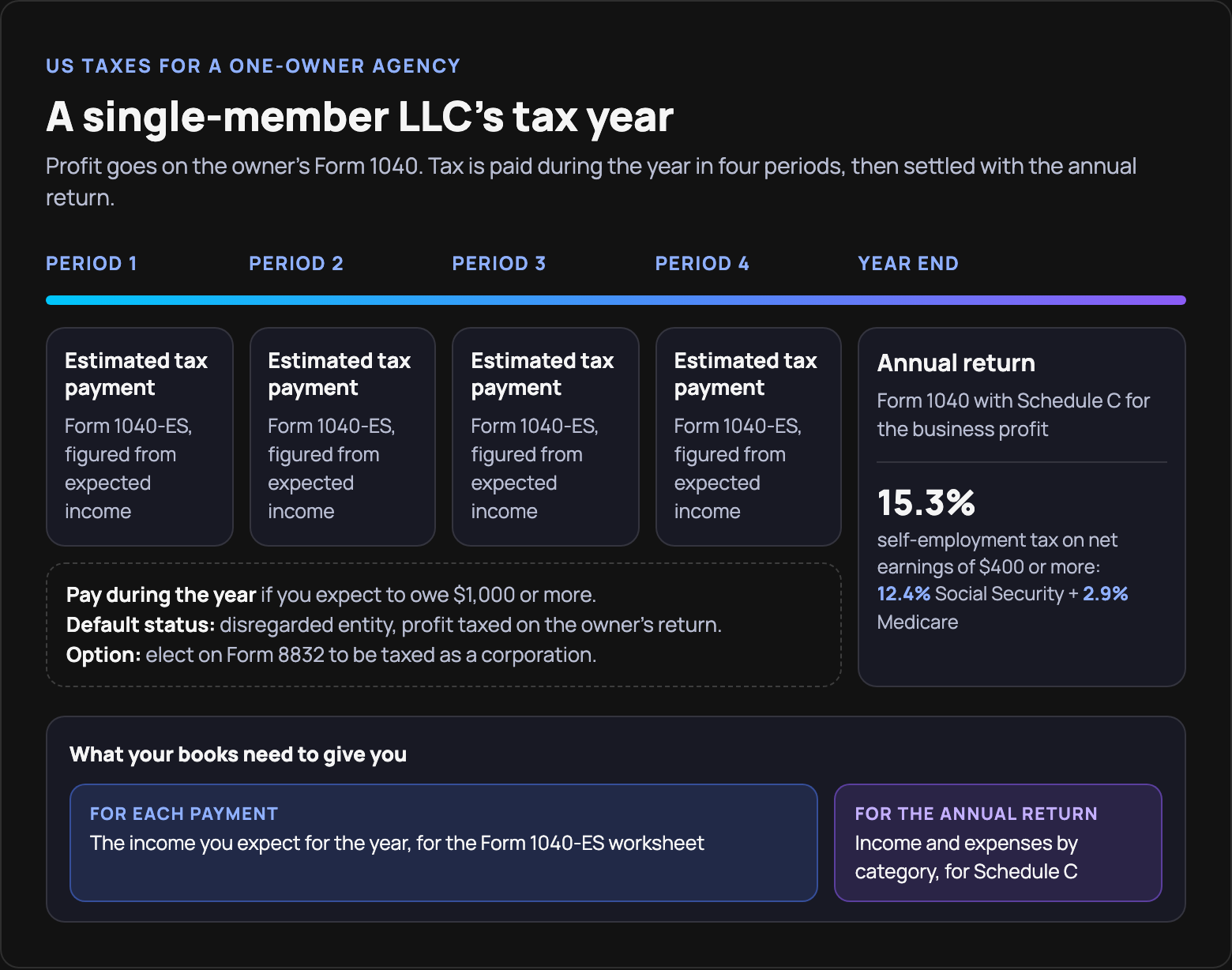Viewport: 1232px width, 970px height.
Task: Pick the Estimated tax payment card under Period 4
Action: click(x=749, y=437)
